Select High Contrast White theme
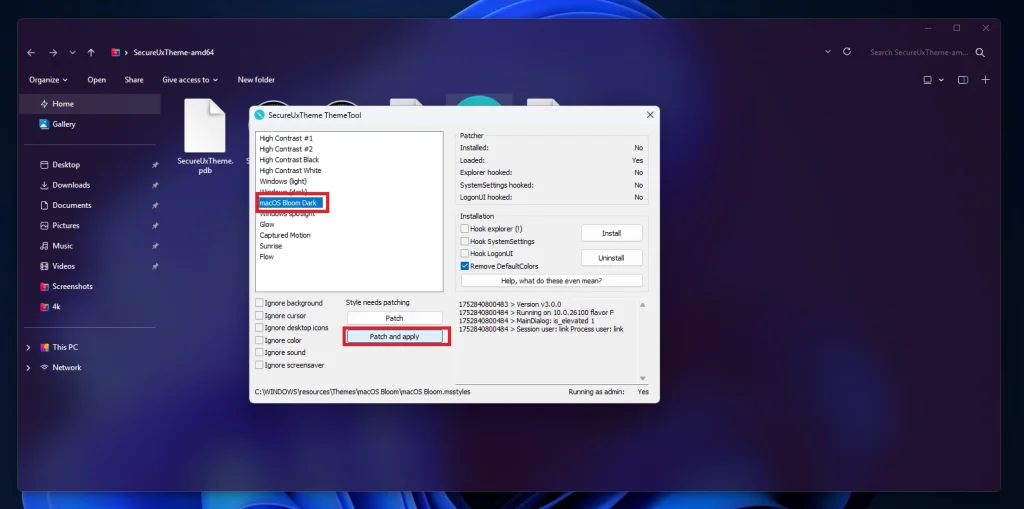This screenshot has height=509, width=1024. 290,171
